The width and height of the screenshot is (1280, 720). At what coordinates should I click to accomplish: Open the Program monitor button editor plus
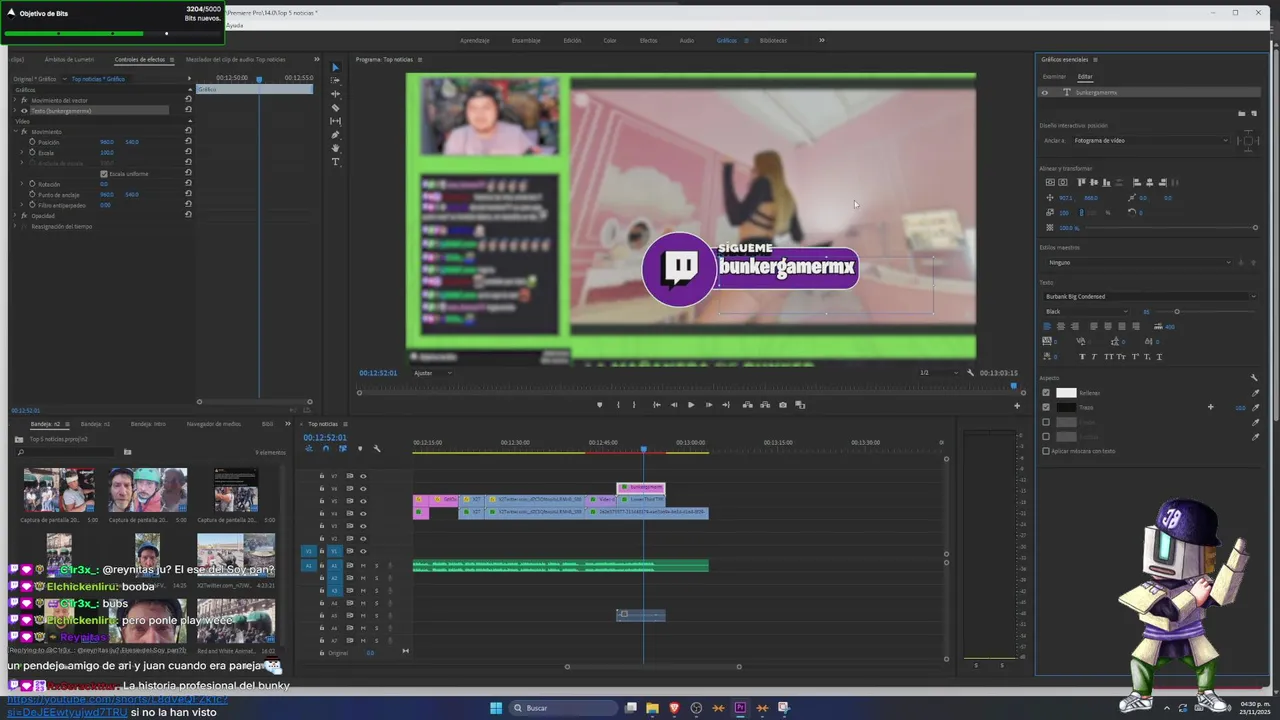[1017, 405]
